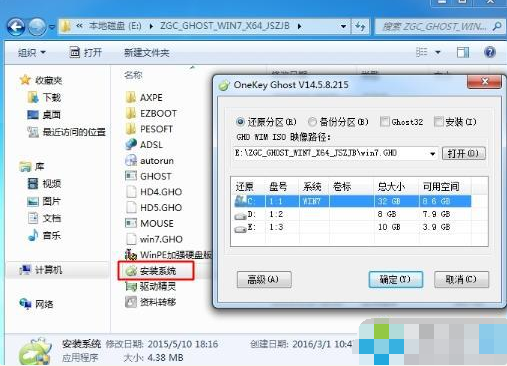Screen dimensions: 507x366
Task: Open 桌面 in the navigation pane
Action: [44, 115]
